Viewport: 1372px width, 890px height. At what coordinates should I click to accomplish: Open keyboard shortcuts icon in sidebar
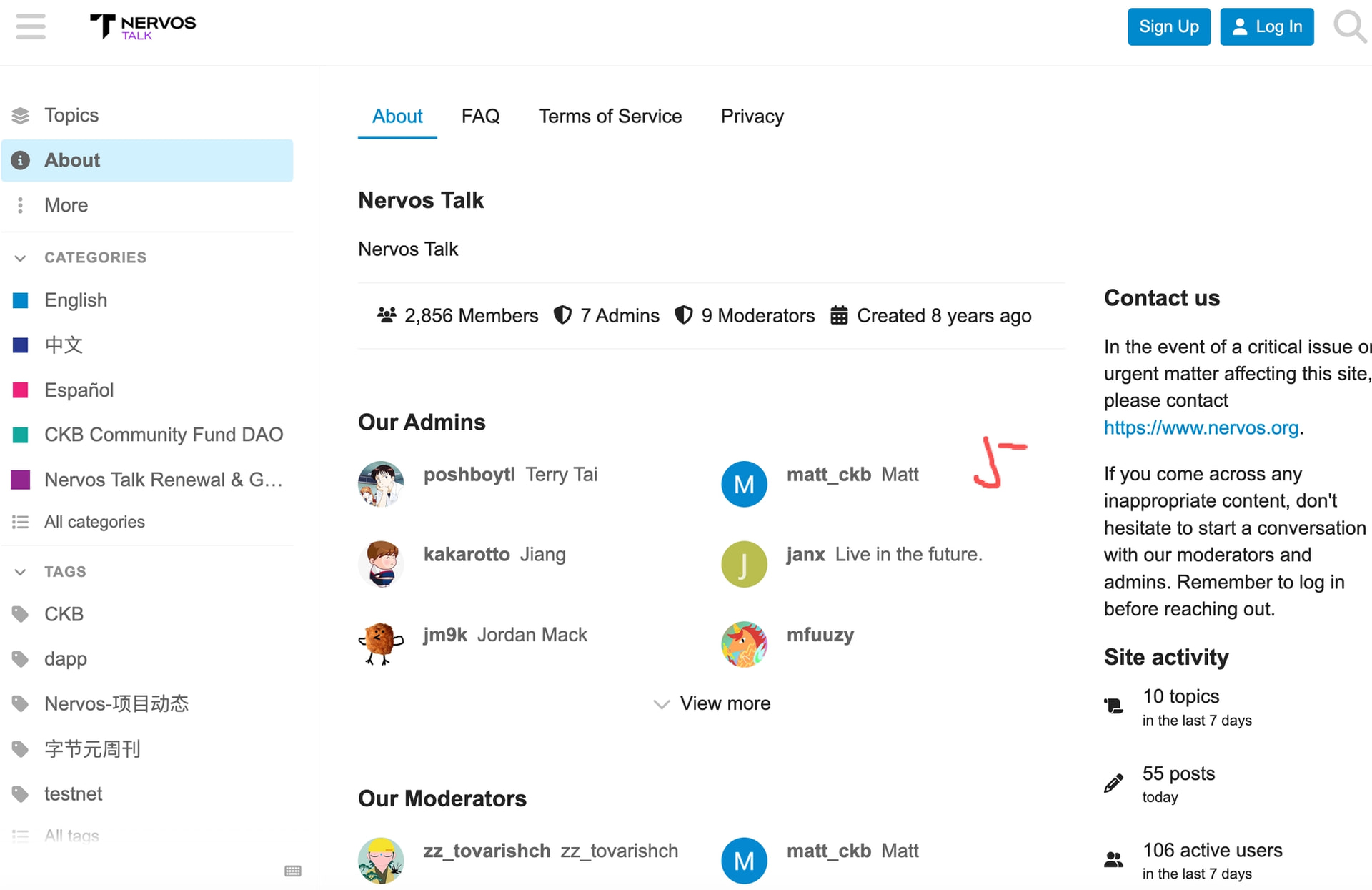click(x=293, y=871)
